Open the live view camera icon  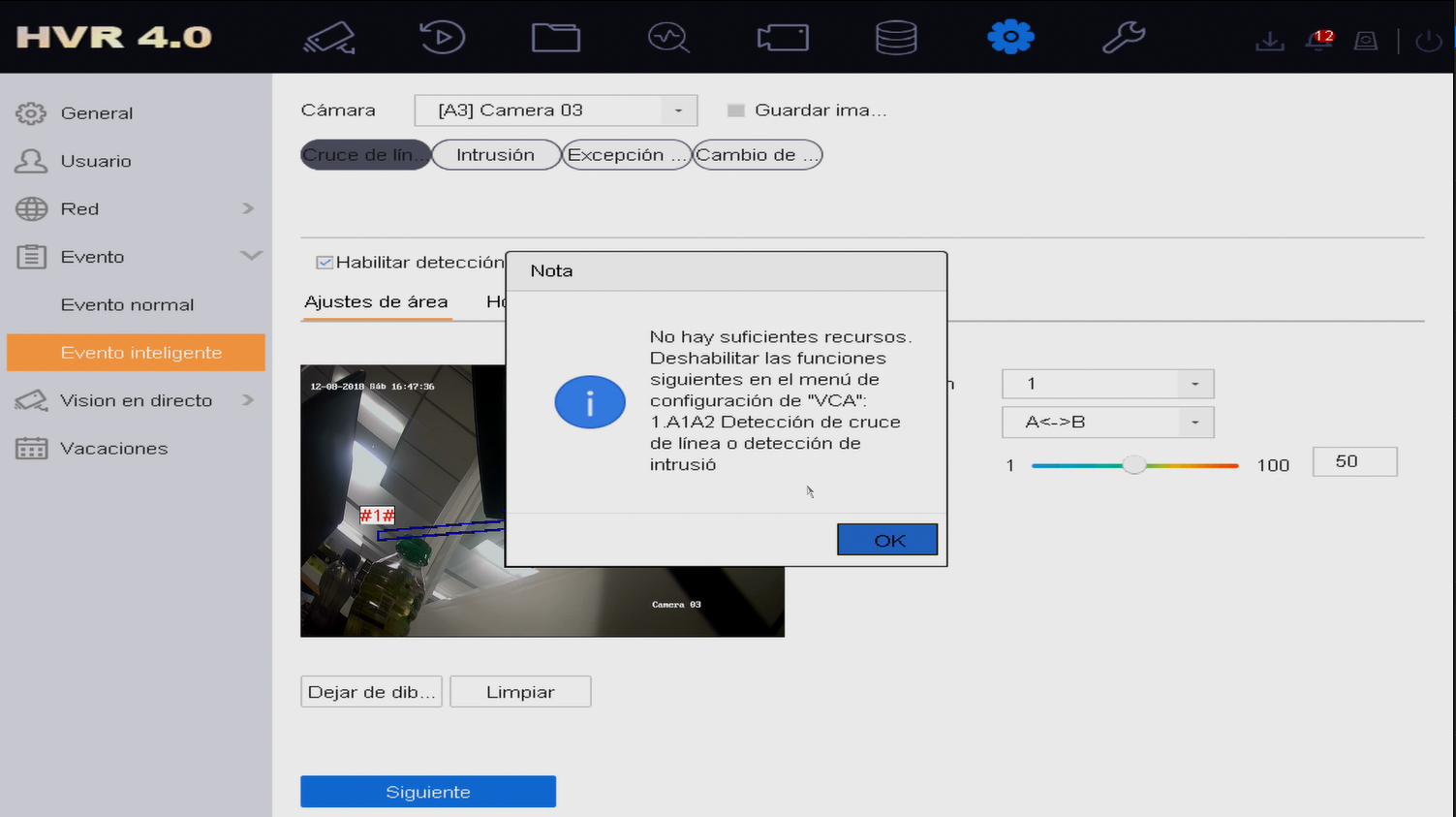click(x=330, y=38)
